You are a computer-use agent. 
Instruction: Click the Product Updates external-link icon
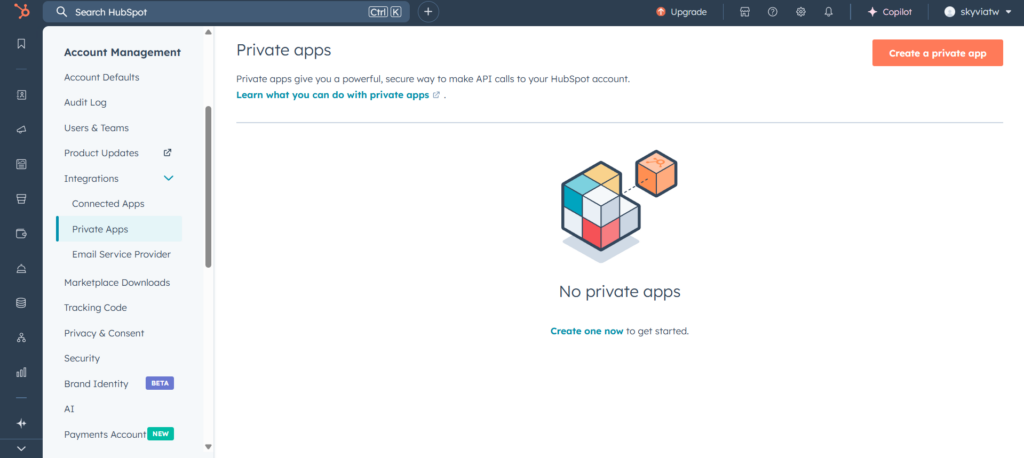click(x=167, y=152)
